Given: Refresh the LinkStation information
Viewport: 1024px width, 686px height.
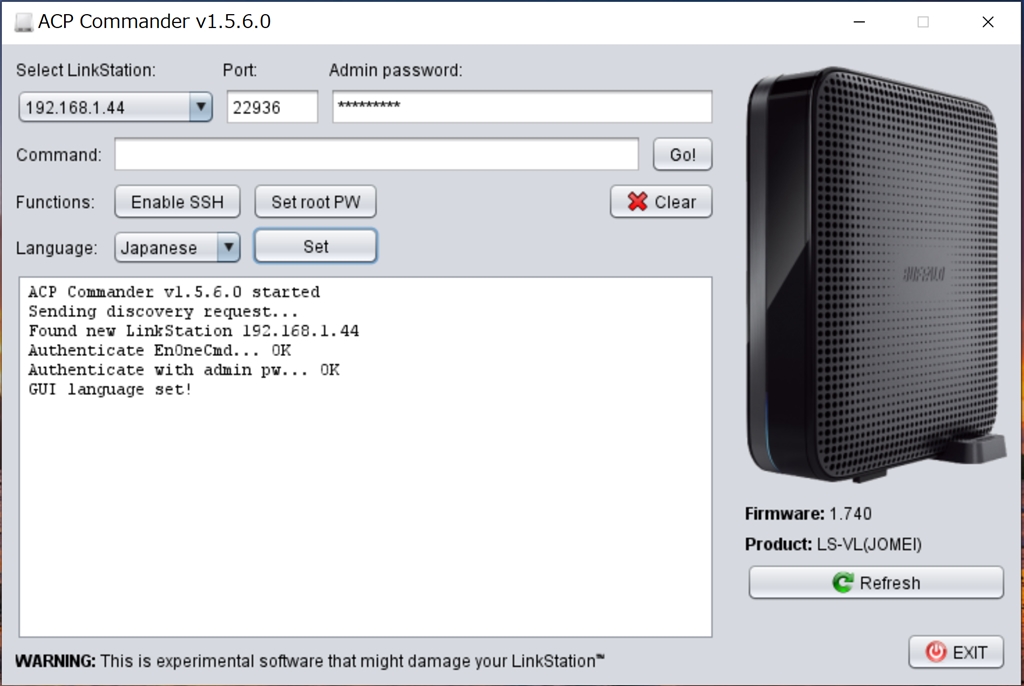Looking at the screenshot, I should click(x=876, y=583).
